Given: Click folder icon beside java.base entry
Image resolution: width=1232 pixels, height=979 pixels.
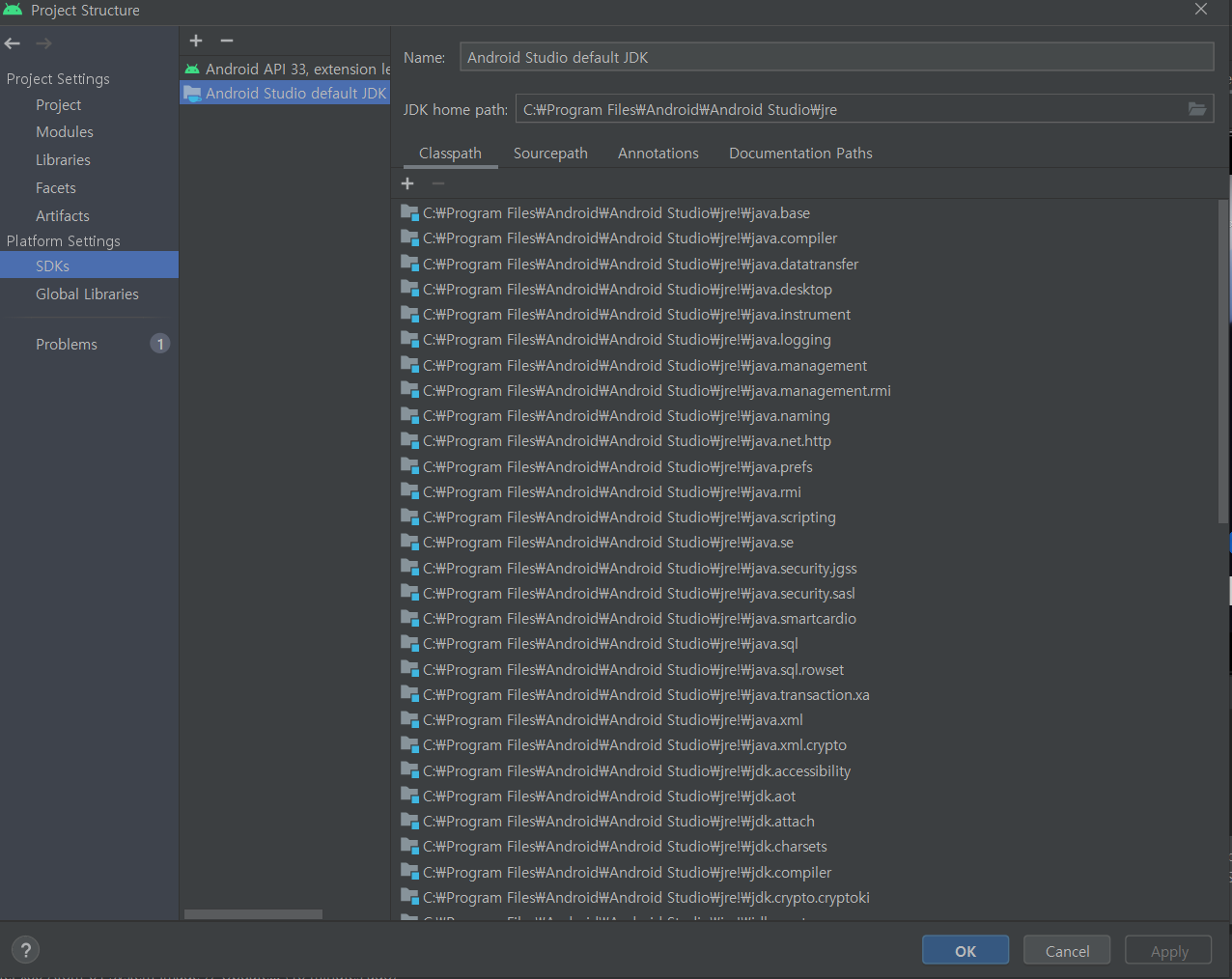Looking at the screenshot, I should click(x=409, y=212).
